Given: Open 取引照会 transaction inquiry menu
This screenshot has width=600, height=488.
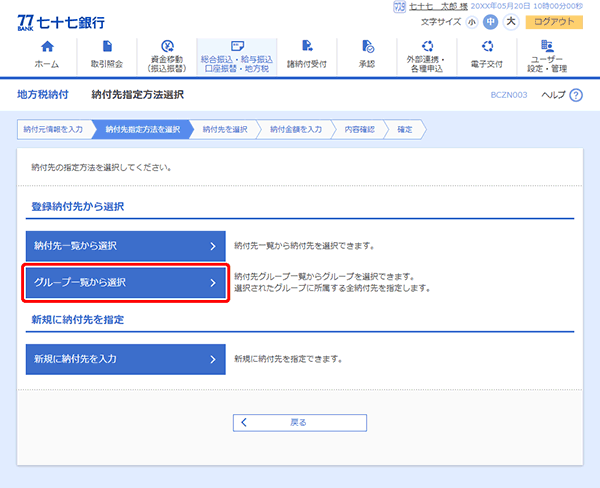Looking at the screenshot, I should (107, 56).
